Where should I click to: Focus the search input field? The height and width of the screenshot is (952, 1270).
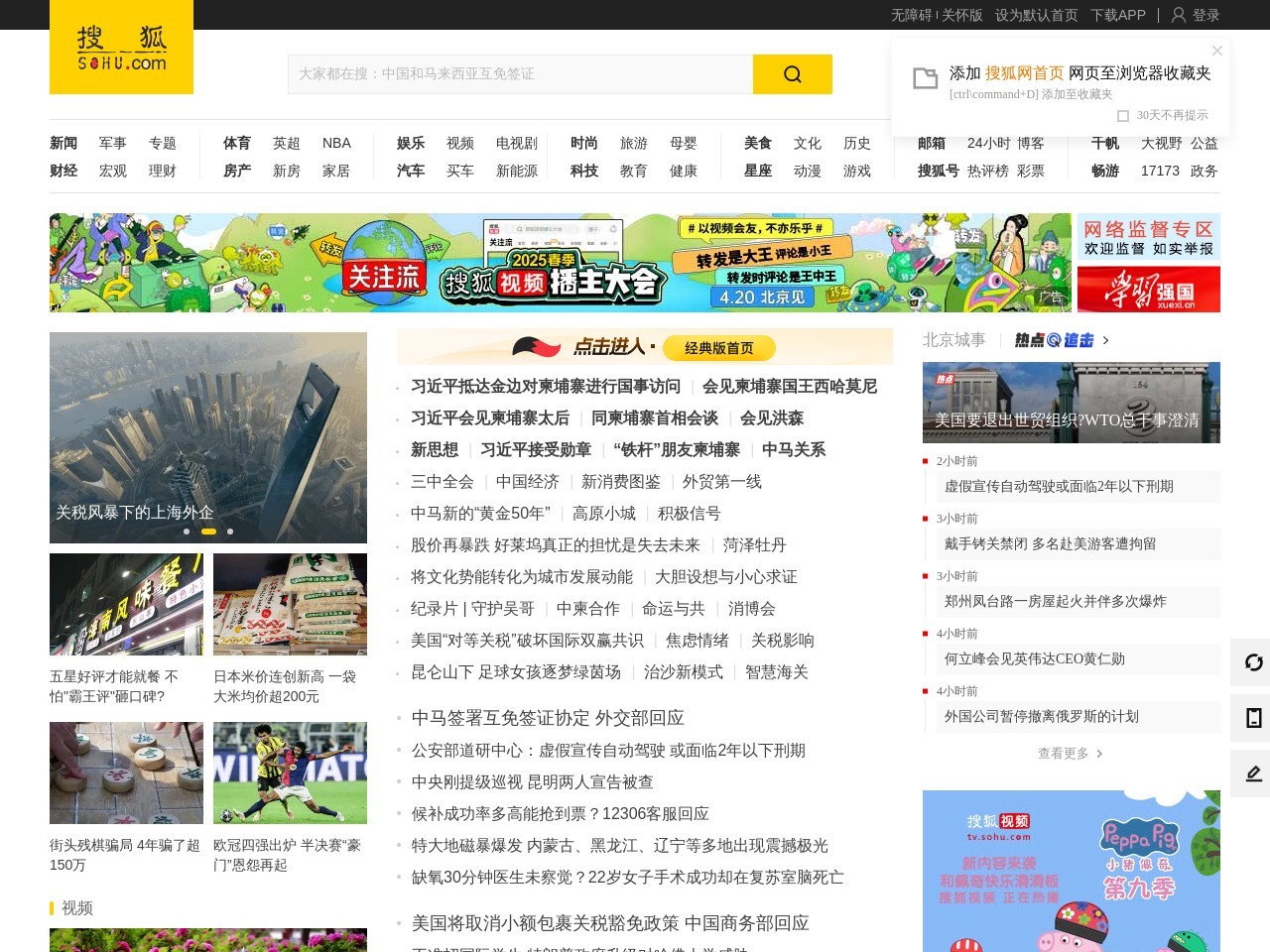coord(520,74)
